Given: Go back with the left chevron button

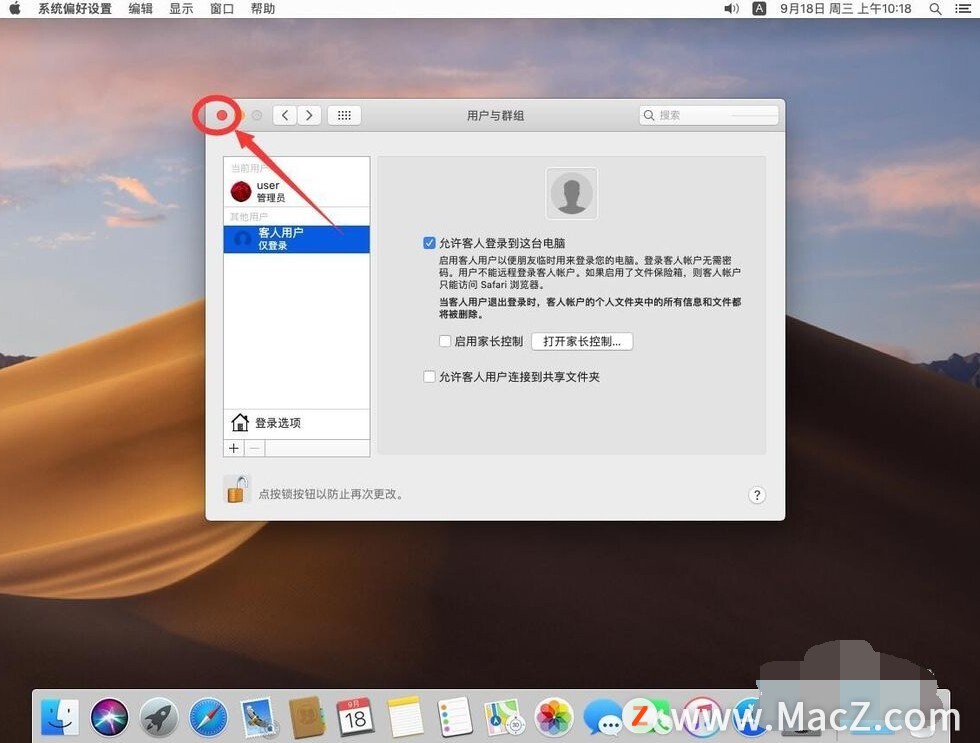Looking at the screenshot, I should pyautogui.click(x=285, y=115).
